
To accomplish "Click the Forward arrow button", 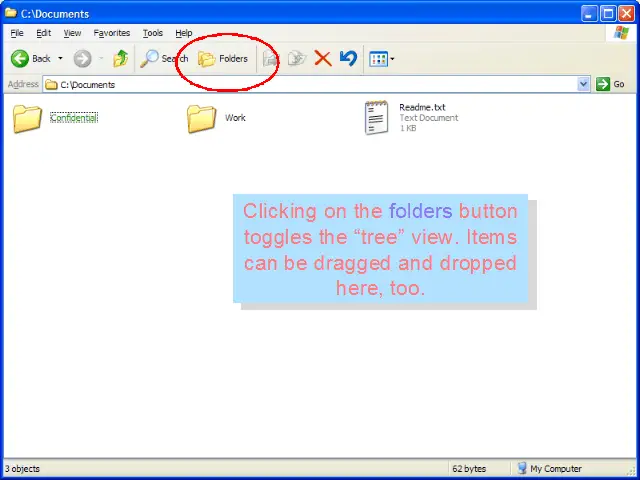I will click(x=82, y=59).
